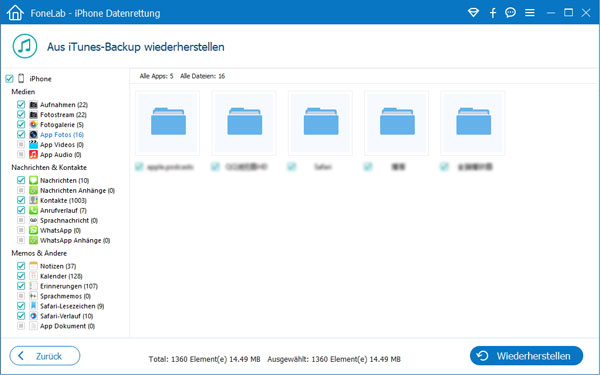The image size is (600, 375).
Task: Uncheck the Aufnahmen (22) checkbox
Action: tap(21, 104)
